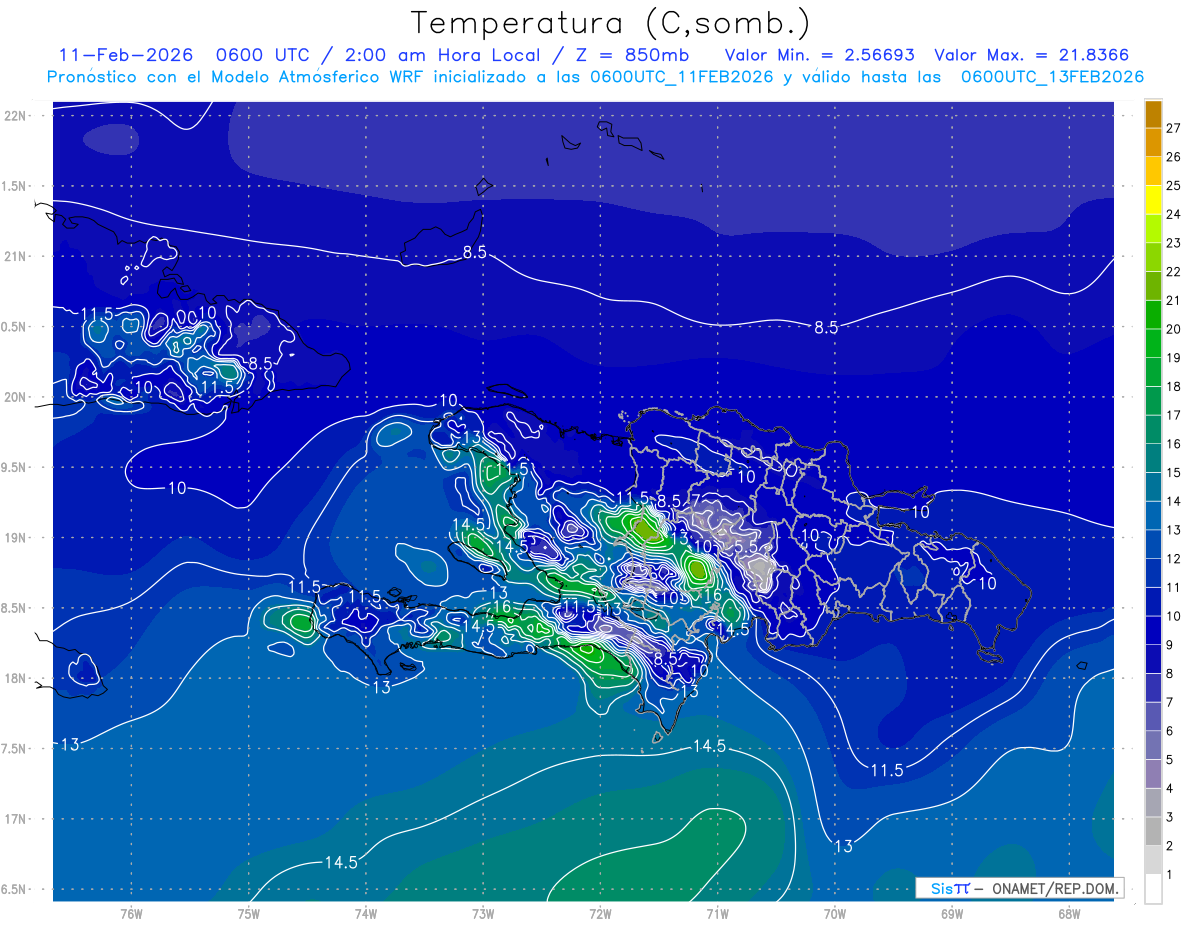Click the white swatch below legend value 1
Viewport: 1200px width, 927px height.
[1153, 889]
